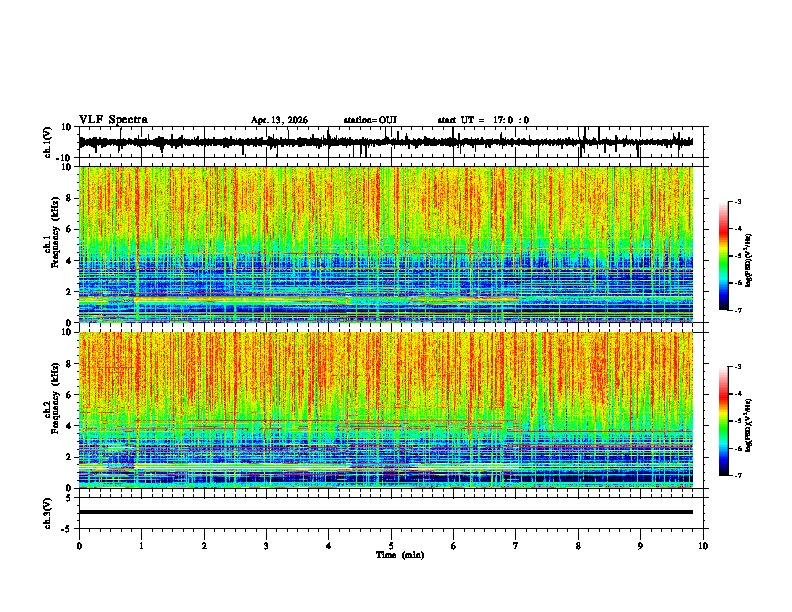Click the "station=OUI" label
Screen dimensions: 792x612
(x=370, y=120)
